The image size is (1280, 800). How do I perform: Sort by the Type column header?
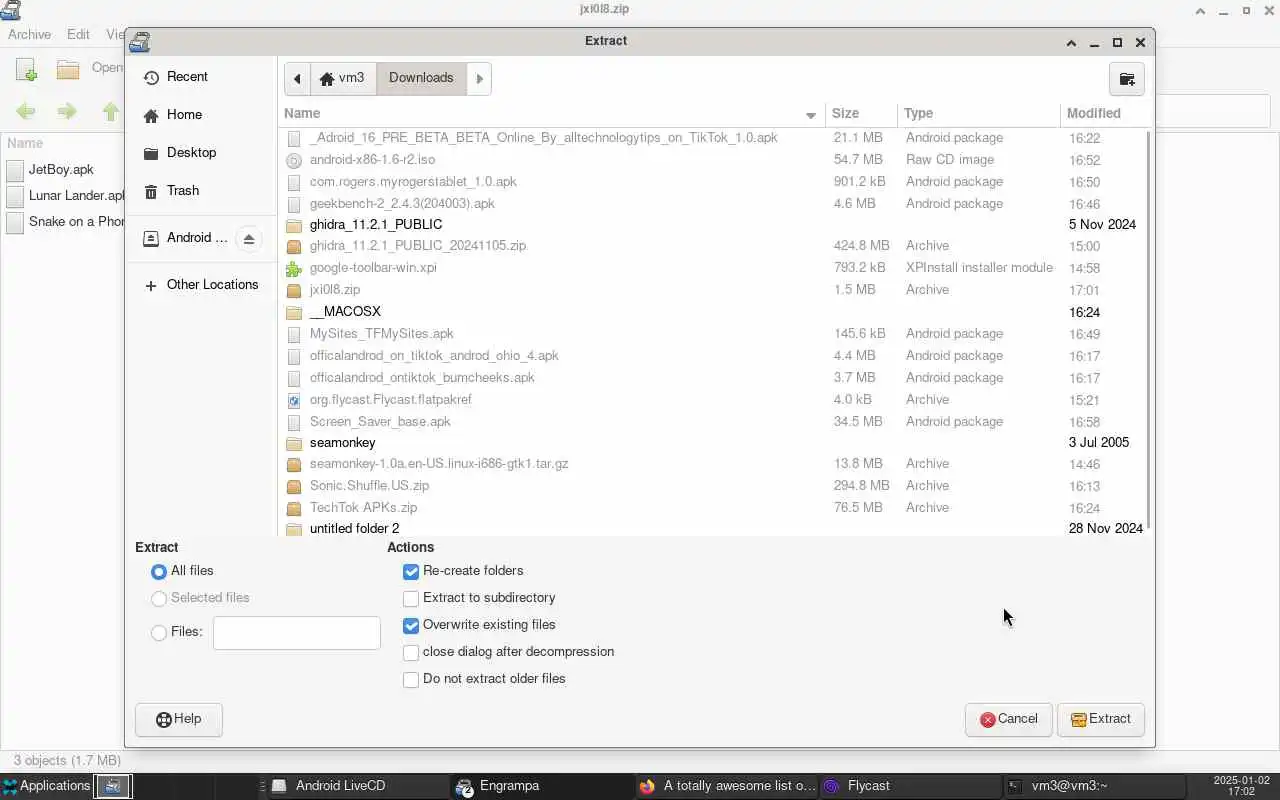point(979,114)
